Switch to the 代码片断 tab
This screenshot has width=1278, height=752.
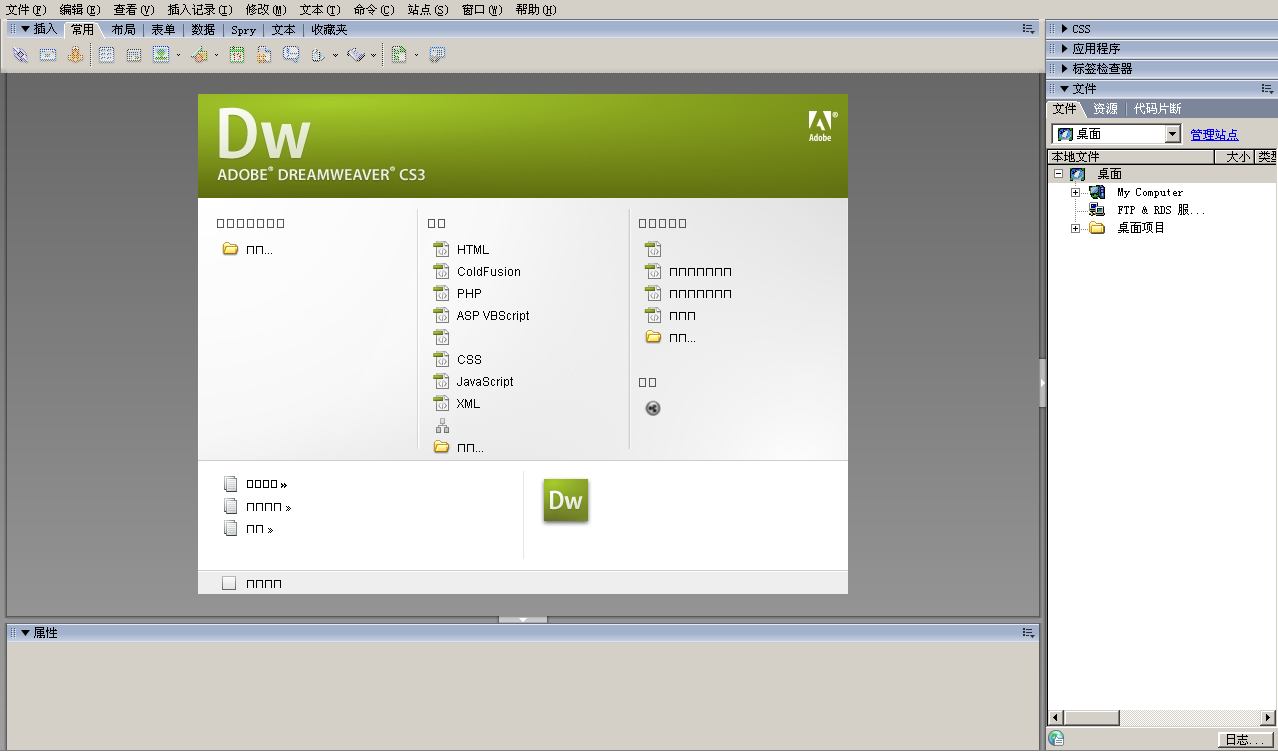tap(1157, 109)
